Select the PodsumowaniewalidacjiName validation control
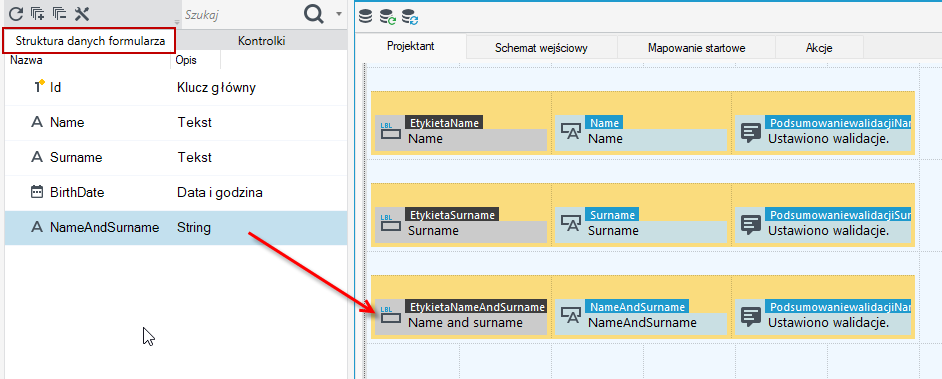The width and height of the screenshot is (942, 379). [x=822, y=133]
